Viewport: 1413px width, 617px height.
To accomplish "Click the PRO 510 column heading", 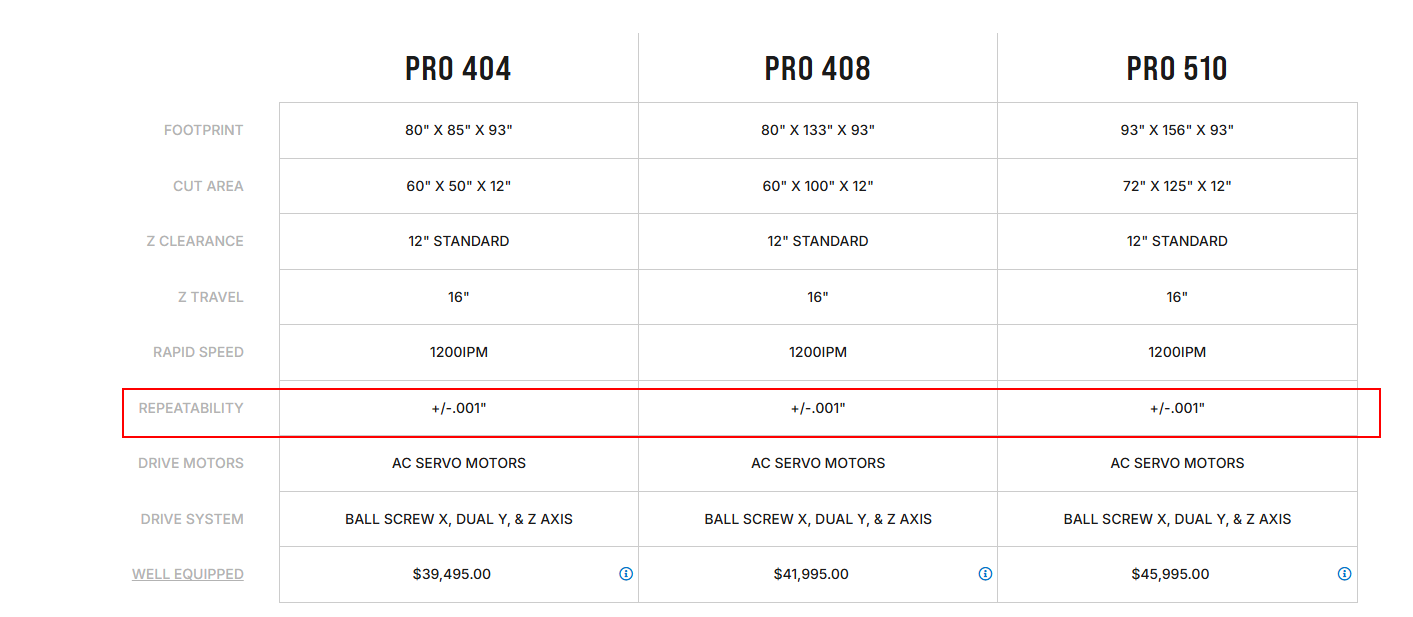I will click(1177, 68).
